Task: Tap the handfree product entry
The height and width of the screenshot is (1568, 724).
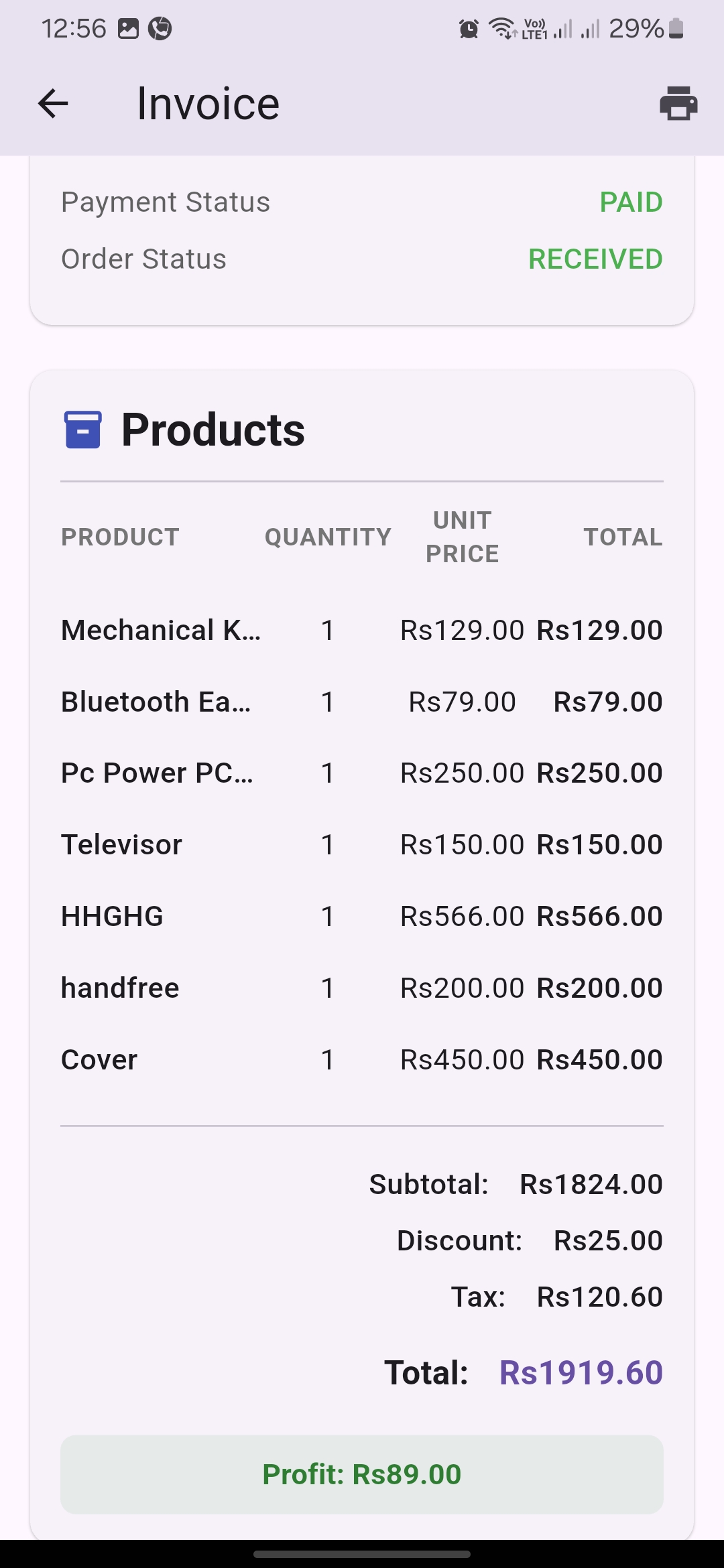Action: 120,988
